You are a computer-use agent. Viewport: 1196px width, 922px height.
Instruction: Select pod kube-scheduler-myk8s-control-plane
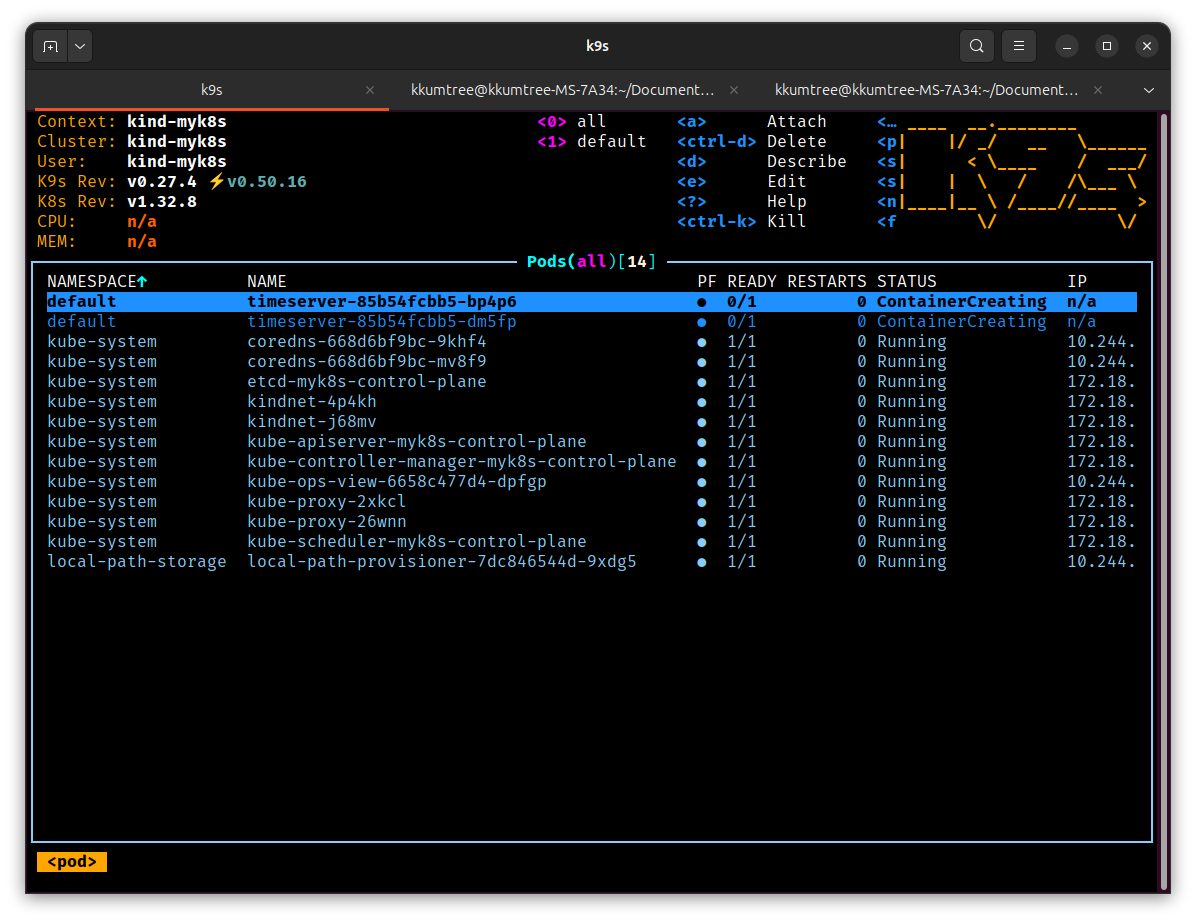[591, 541]
